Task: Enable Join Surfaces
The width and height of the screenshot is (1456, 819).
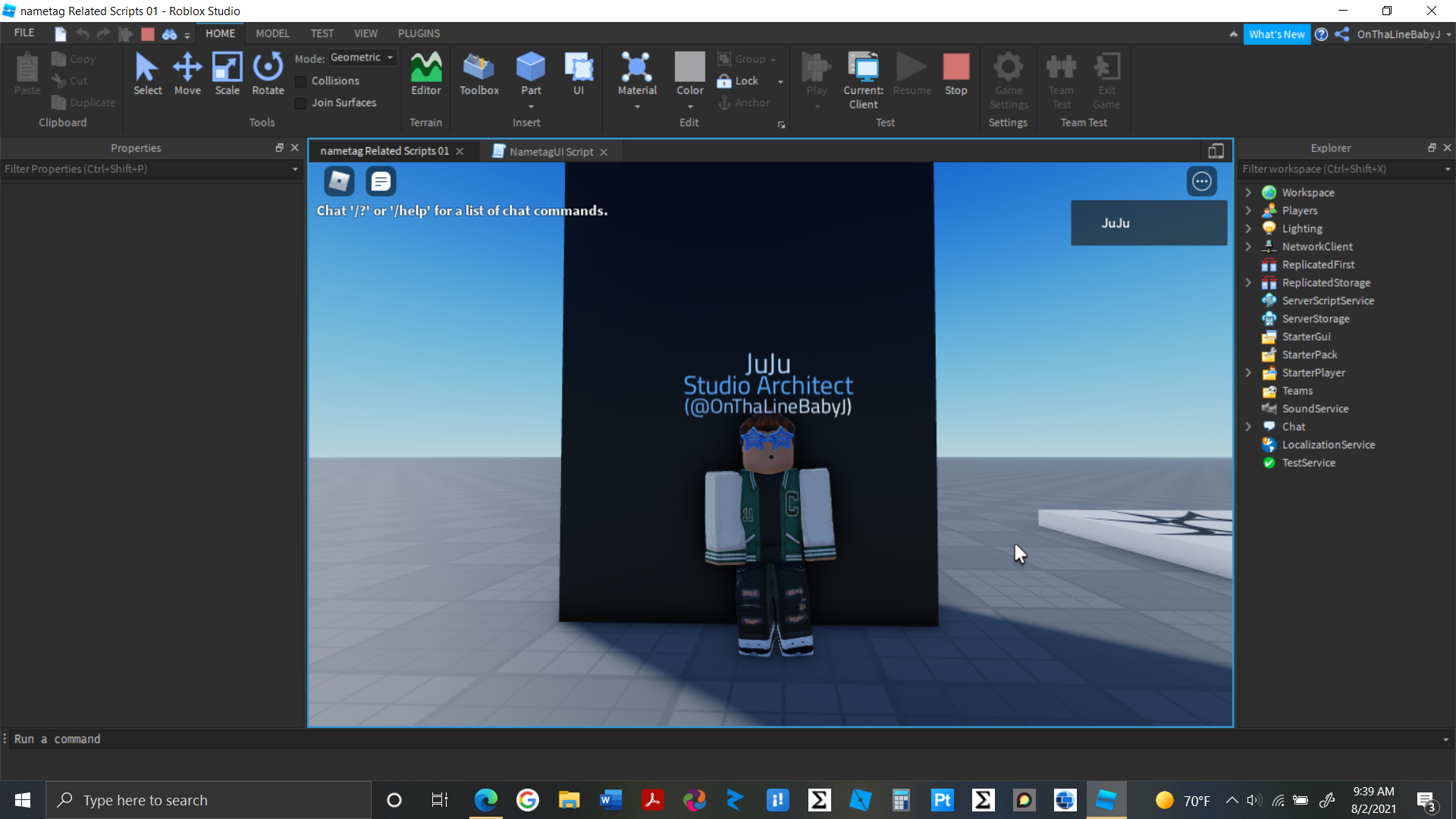Action: (302, 102)
